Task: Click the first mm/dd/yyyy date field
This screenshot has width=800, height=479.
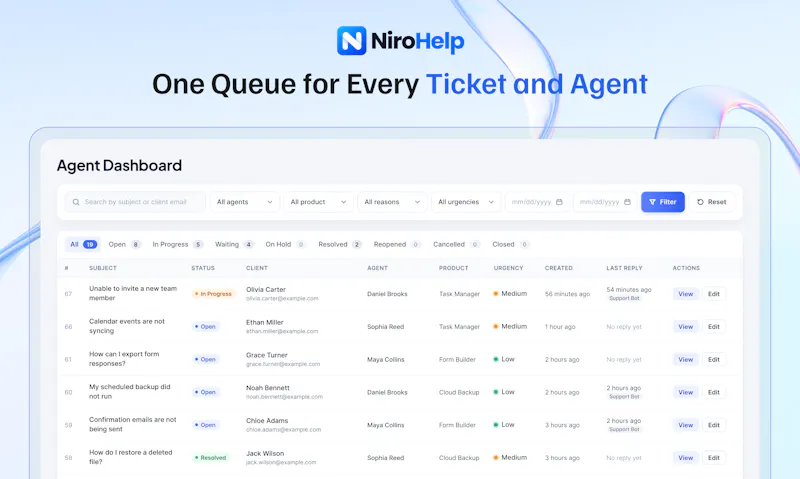Action: (x=537, y=202)
